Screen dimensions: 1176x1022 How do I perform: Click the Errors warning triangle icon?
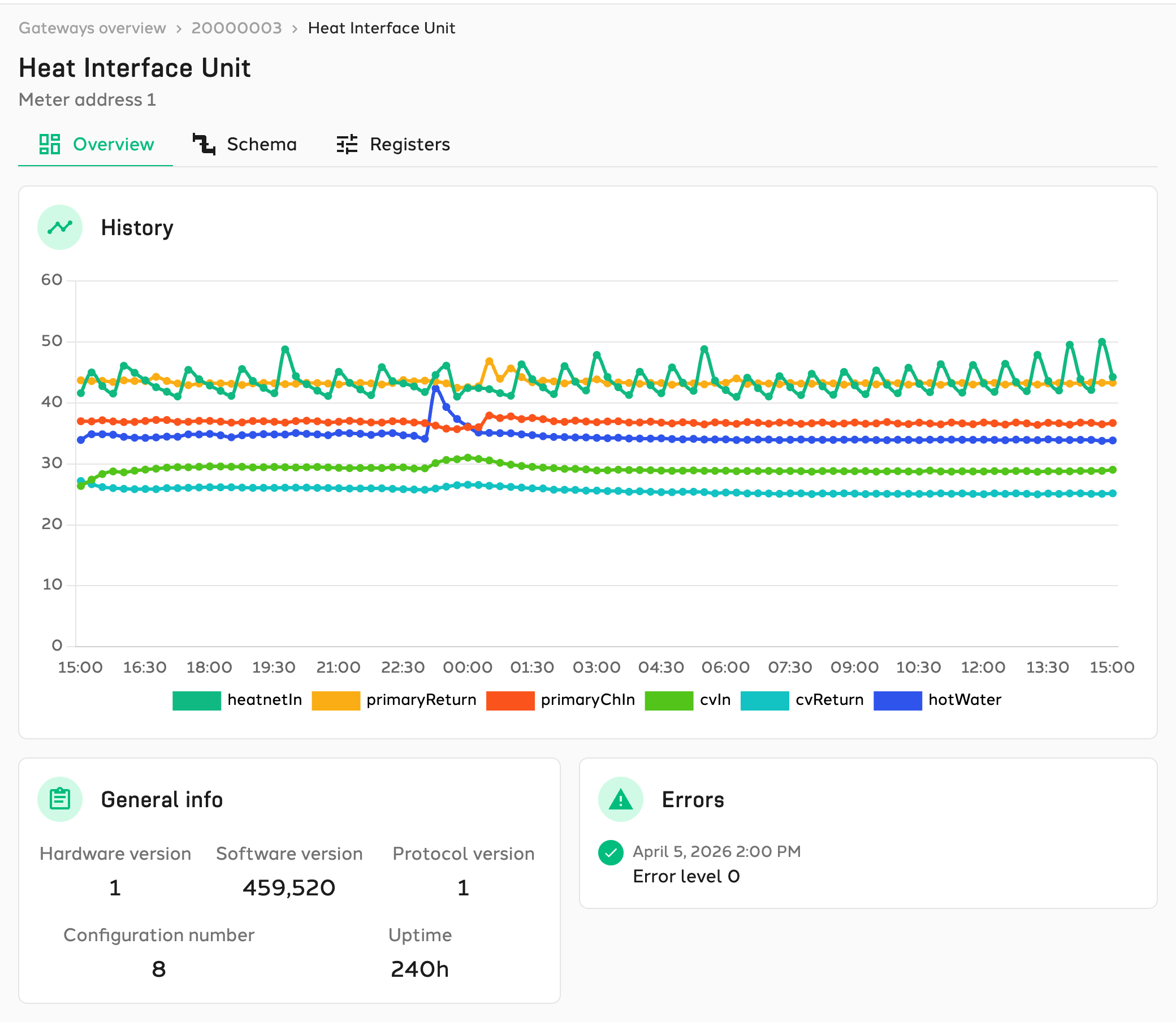620,799
